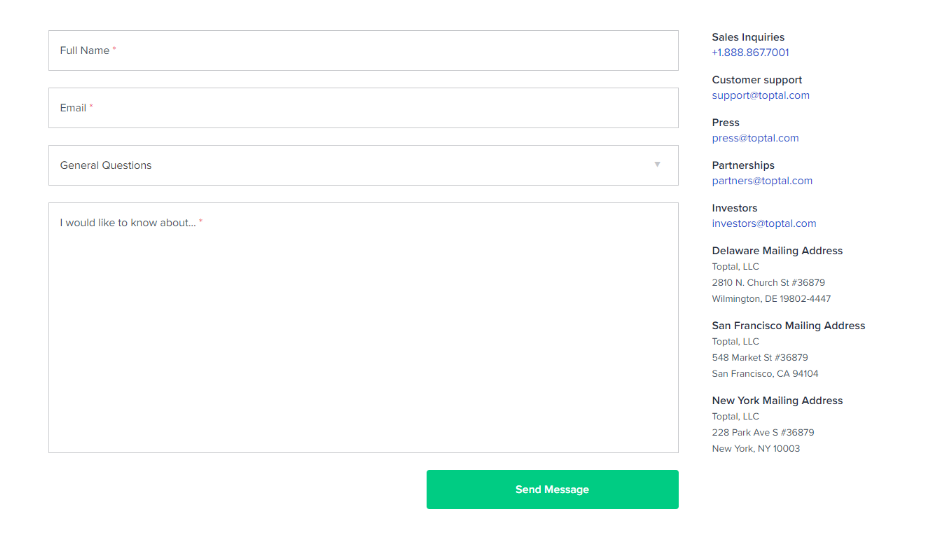Select the Delaware Mailing Address heading
The height and width of the screenshot is (538, 937).
point(777,251)
